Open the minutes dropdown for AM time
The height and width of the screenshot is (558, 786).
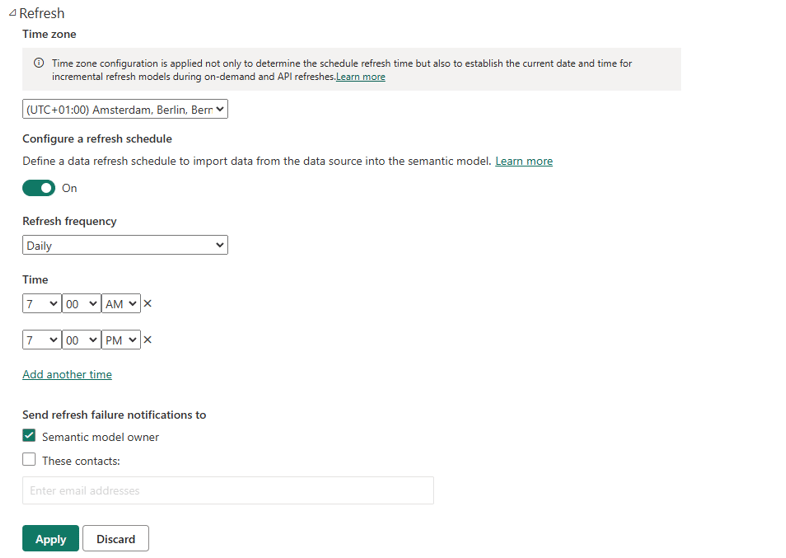(81, 304)
